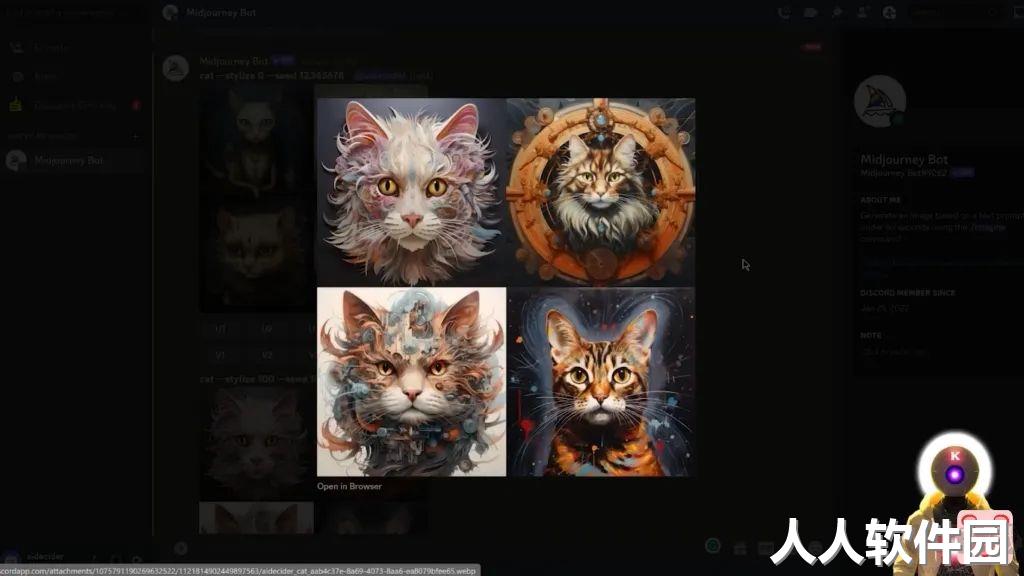Click the attachment plus in message bar
The height and width of the screenshot is (576, 1024).
tap(181, 549)
